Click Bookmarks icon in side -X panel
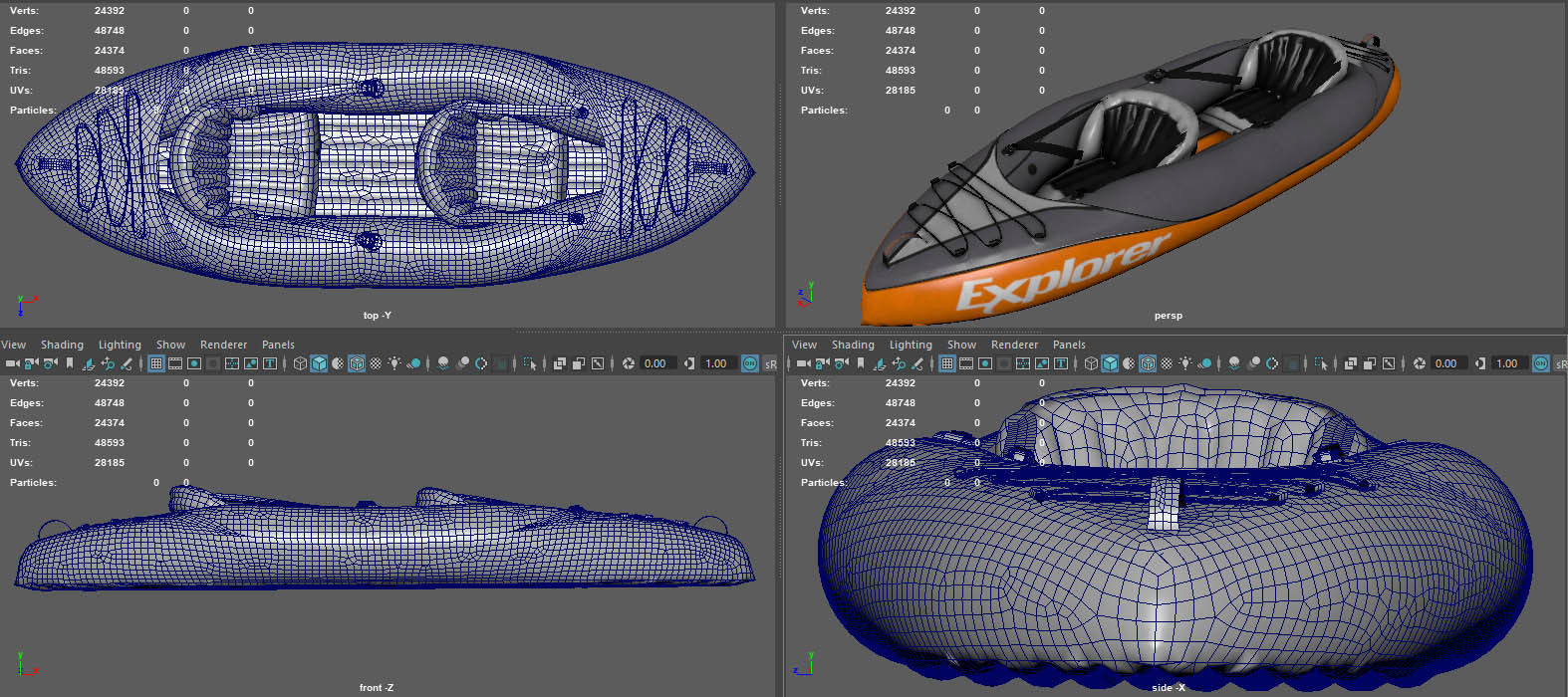Image resolution: width=1568 pixels, height=697 pixels. (860, 363)
